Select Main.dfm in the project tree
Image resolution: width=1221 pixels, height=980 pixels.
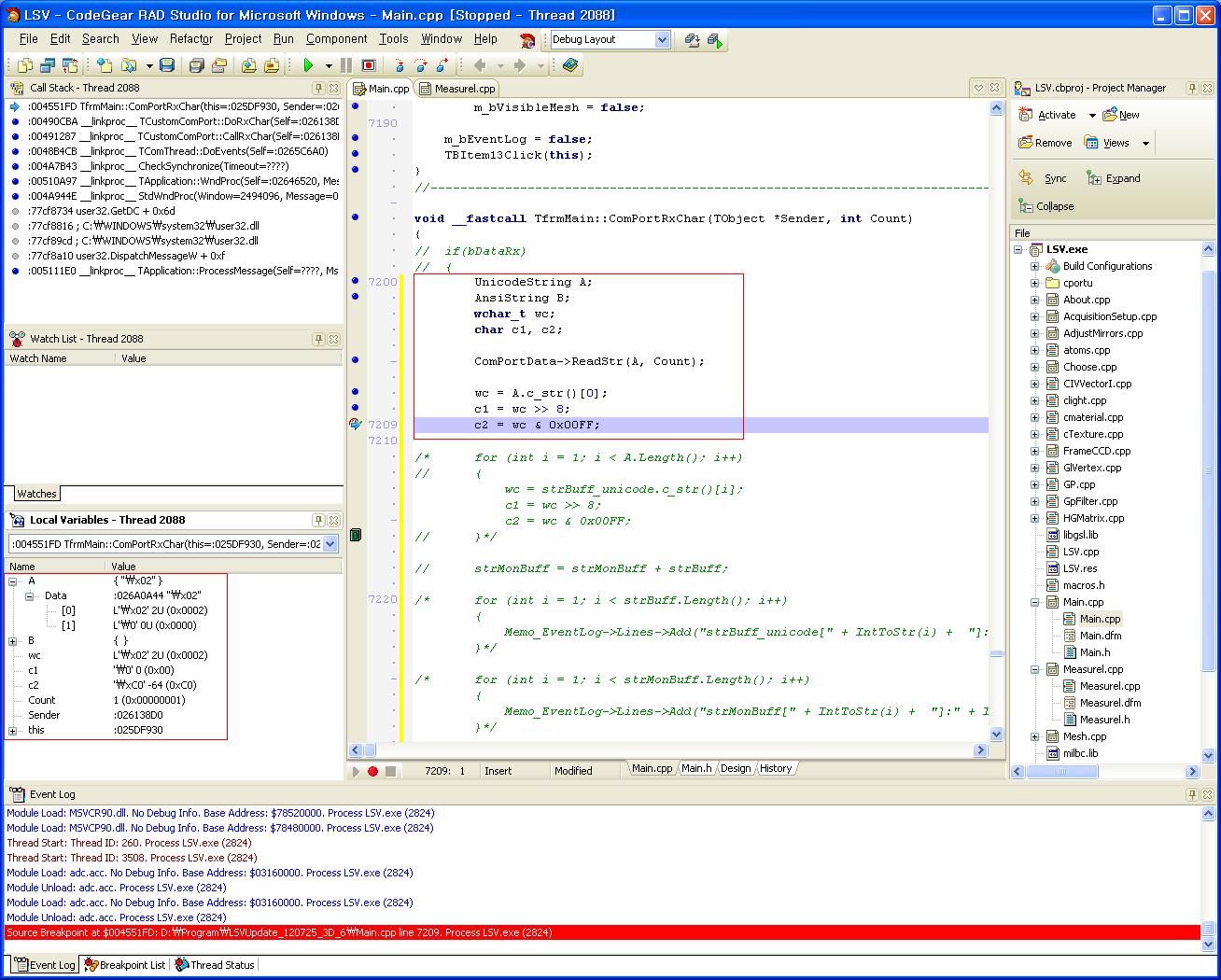coord(1100,636)
